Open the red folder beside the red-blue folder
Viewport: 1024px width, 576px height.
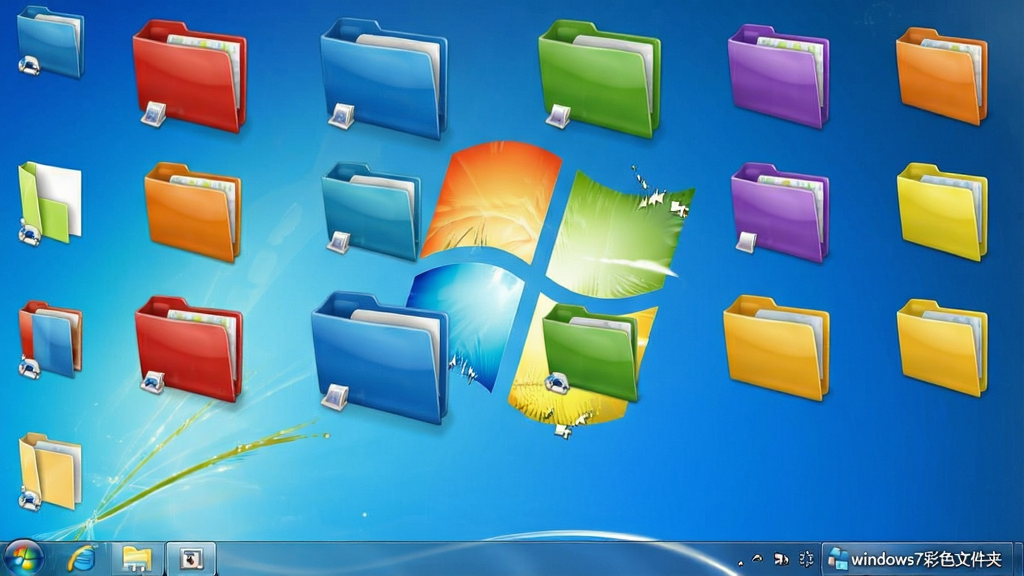(189, 348)
